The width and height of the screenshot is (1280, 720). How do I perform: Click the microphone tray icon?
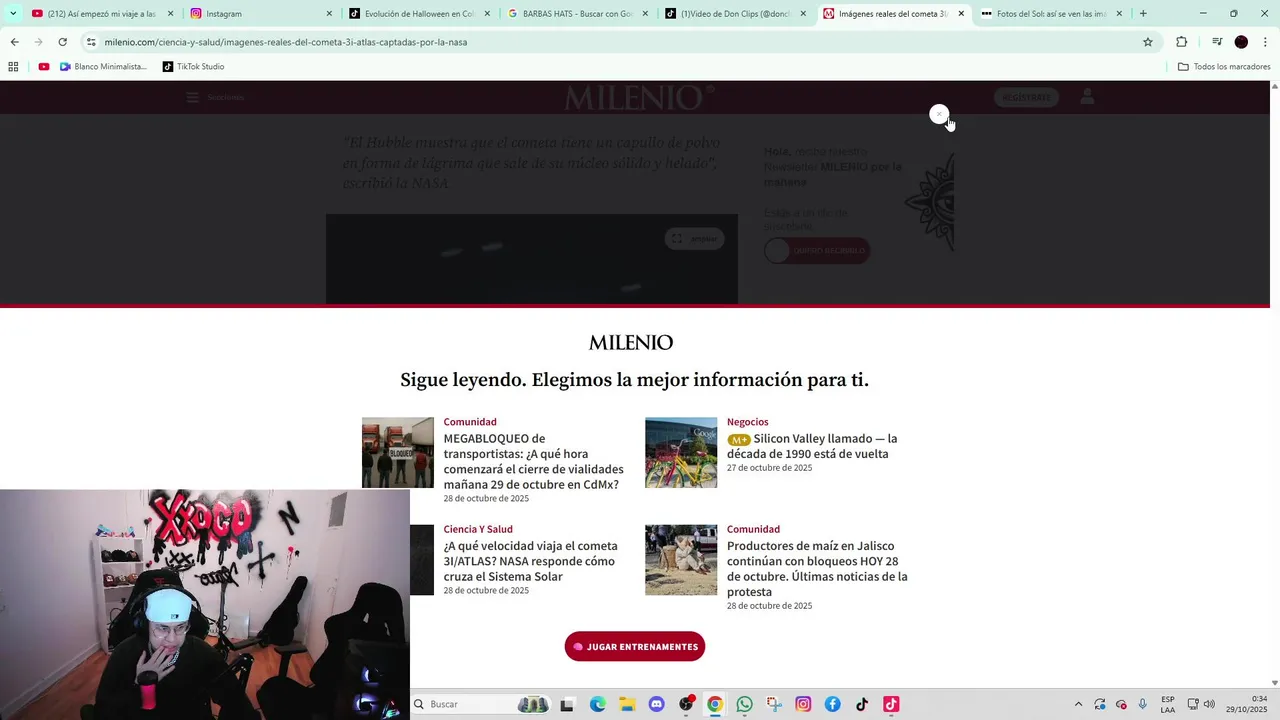pyautogui.click(x=1142, y=704)
